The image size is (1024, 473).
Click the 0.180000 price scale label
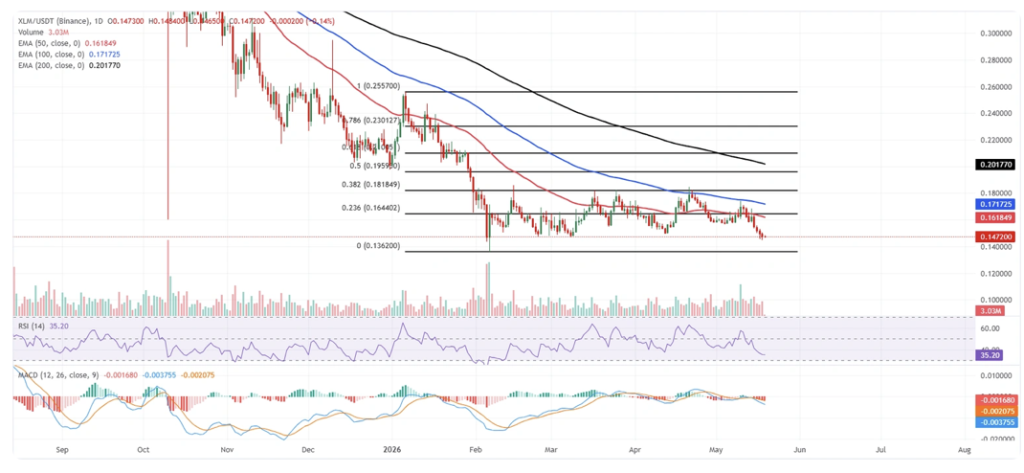click(997, 193)
